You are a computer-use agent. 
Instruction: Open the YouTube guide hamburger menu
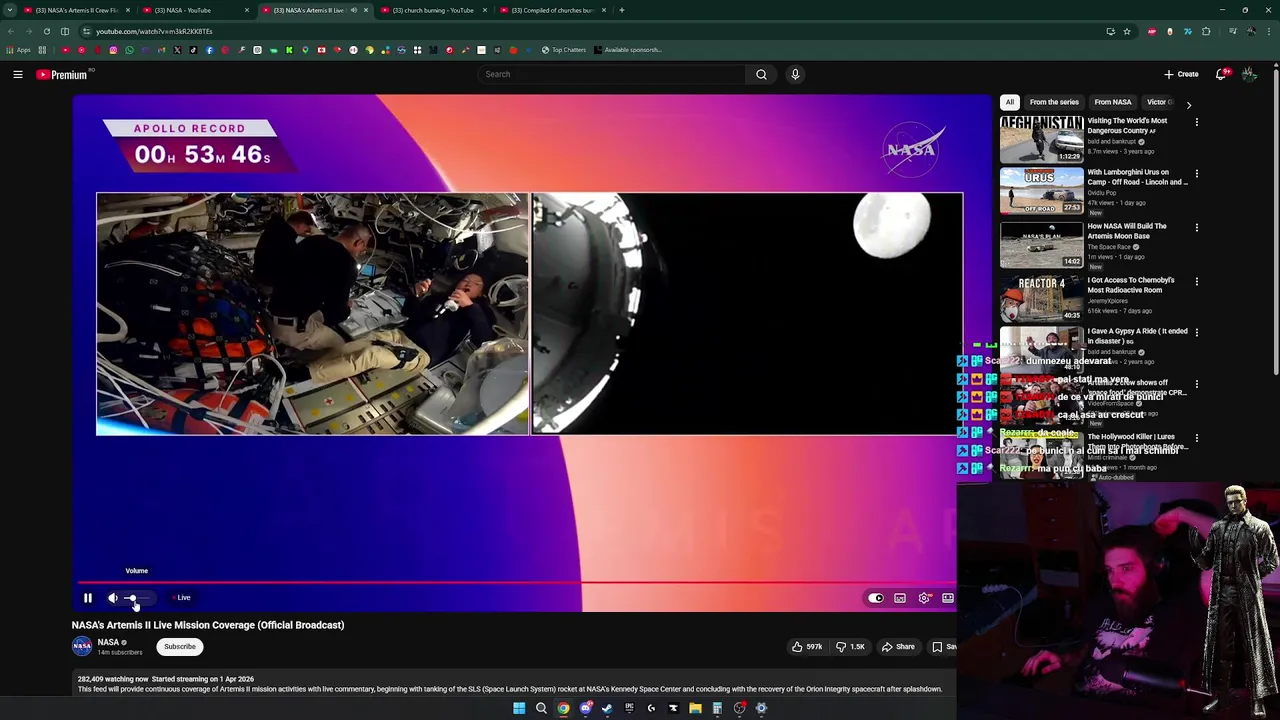click(x=18, y=74)
